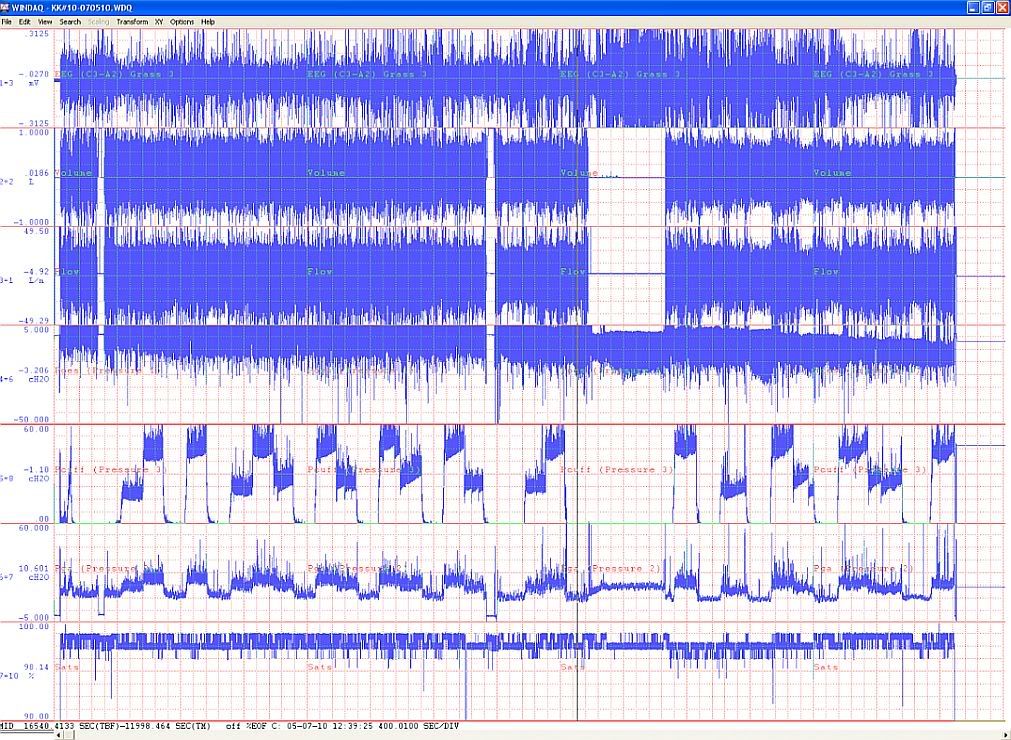This screenshot has height=740, width=1011.
Task: Minimize the WinDaq window
Action: 974,7
